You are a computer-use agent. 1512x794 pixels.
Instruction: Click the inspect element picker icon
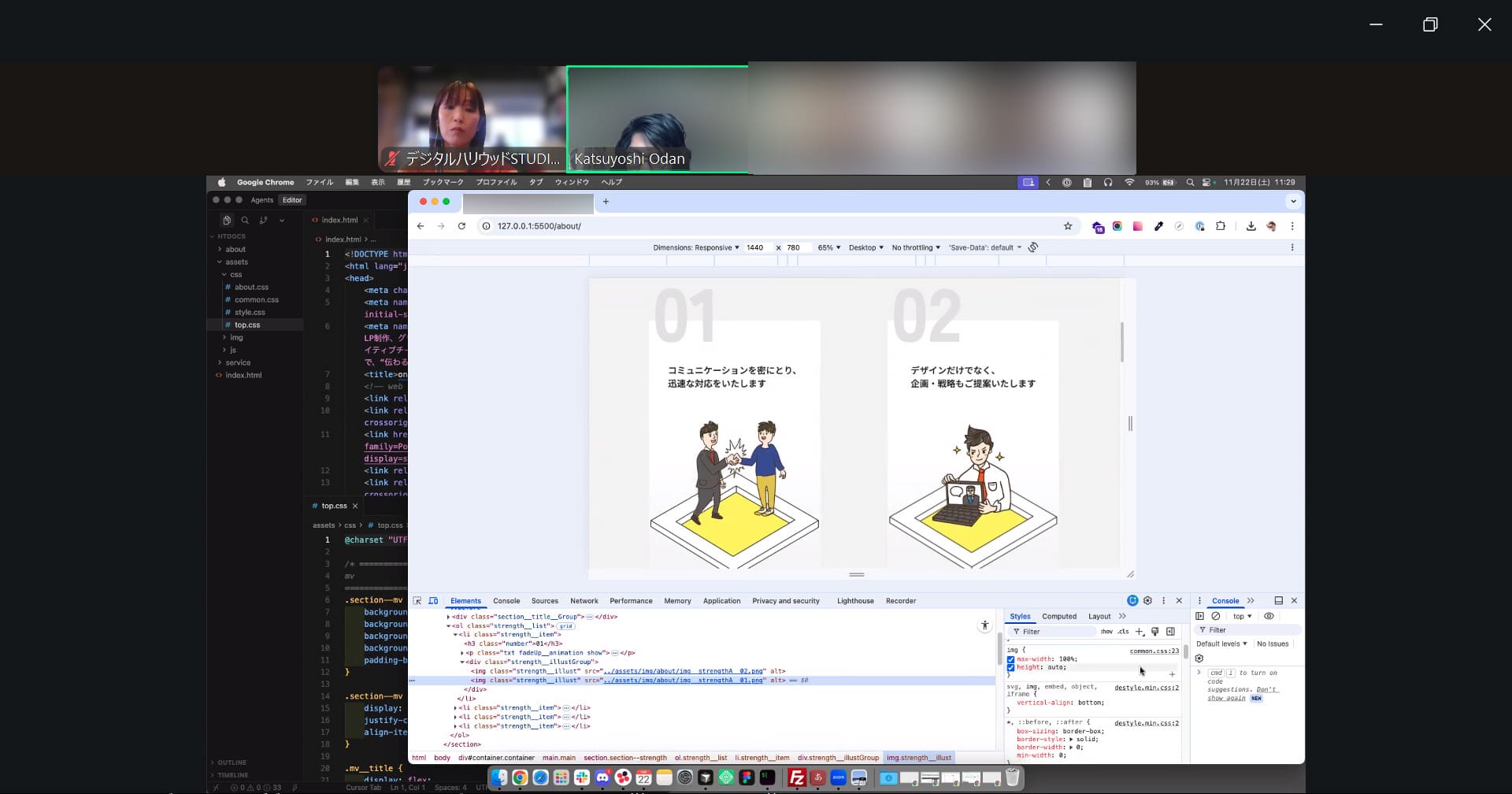pyautogui.click(x=417, y=601)
